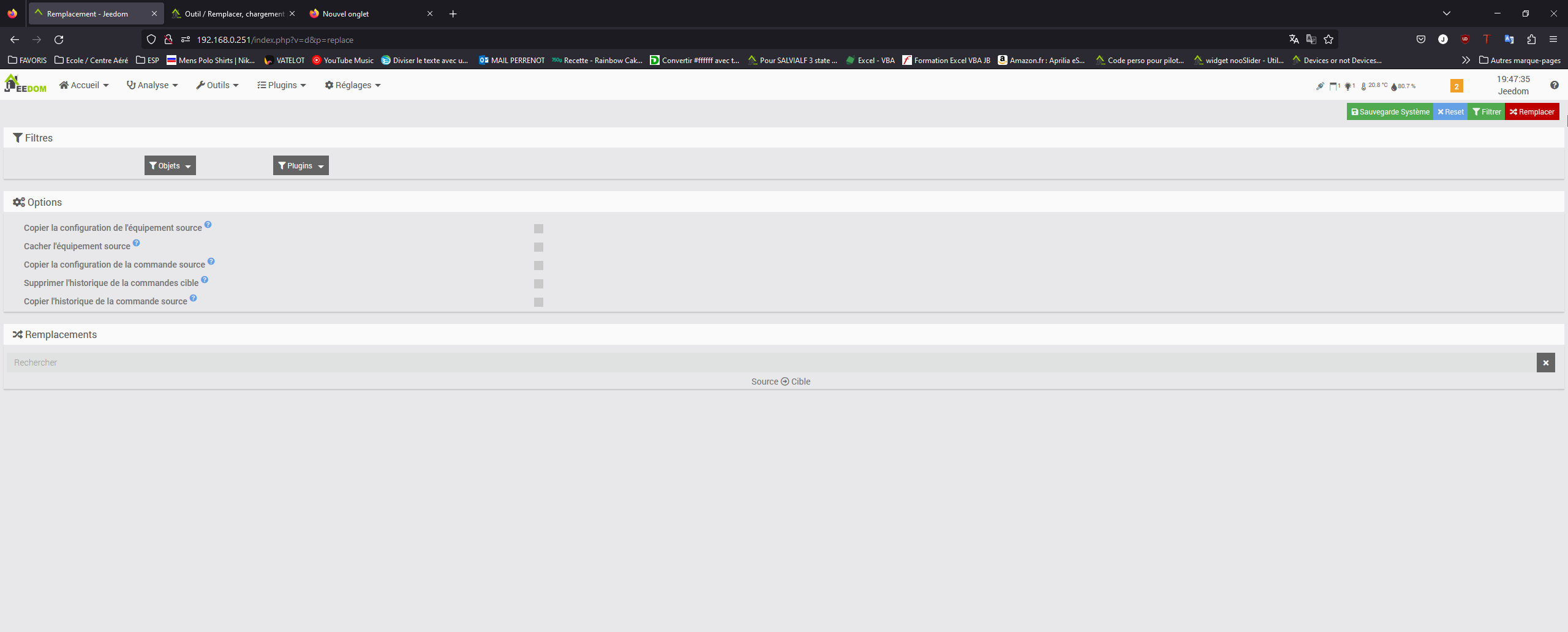This screenshot has height=632, width=1568.
Task: Open the VATELOT bookmark
Action: coord(284,60)
